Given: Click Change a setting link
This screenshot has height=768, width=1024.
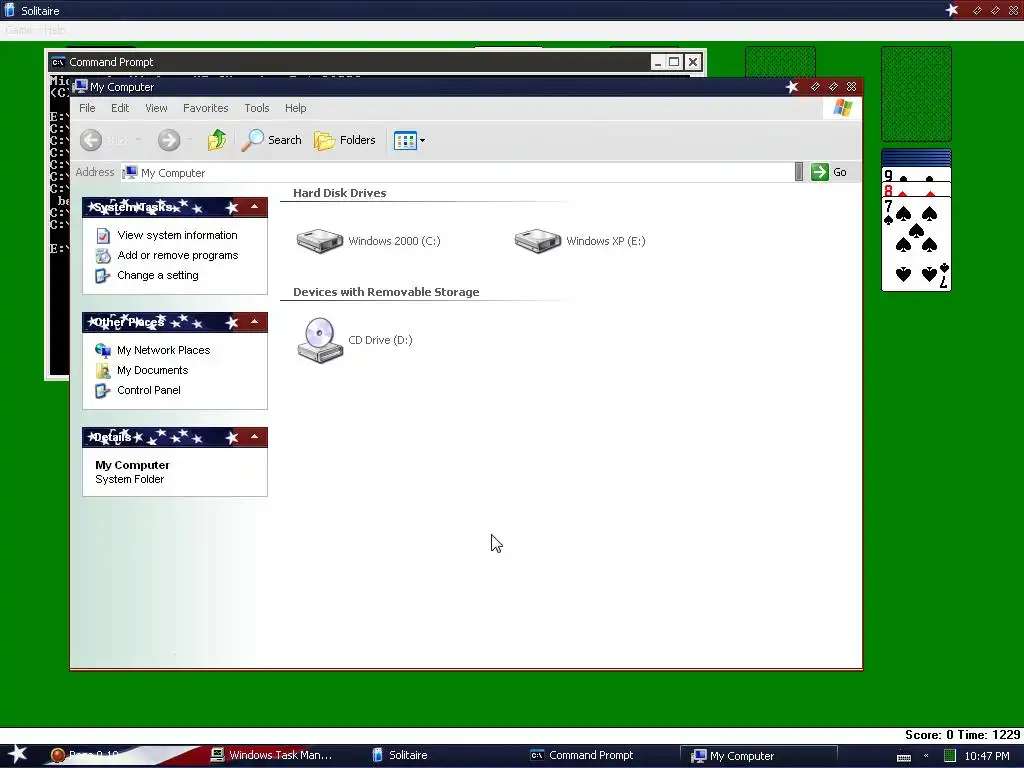Looking at the screenshot, I should pos(157,275).
